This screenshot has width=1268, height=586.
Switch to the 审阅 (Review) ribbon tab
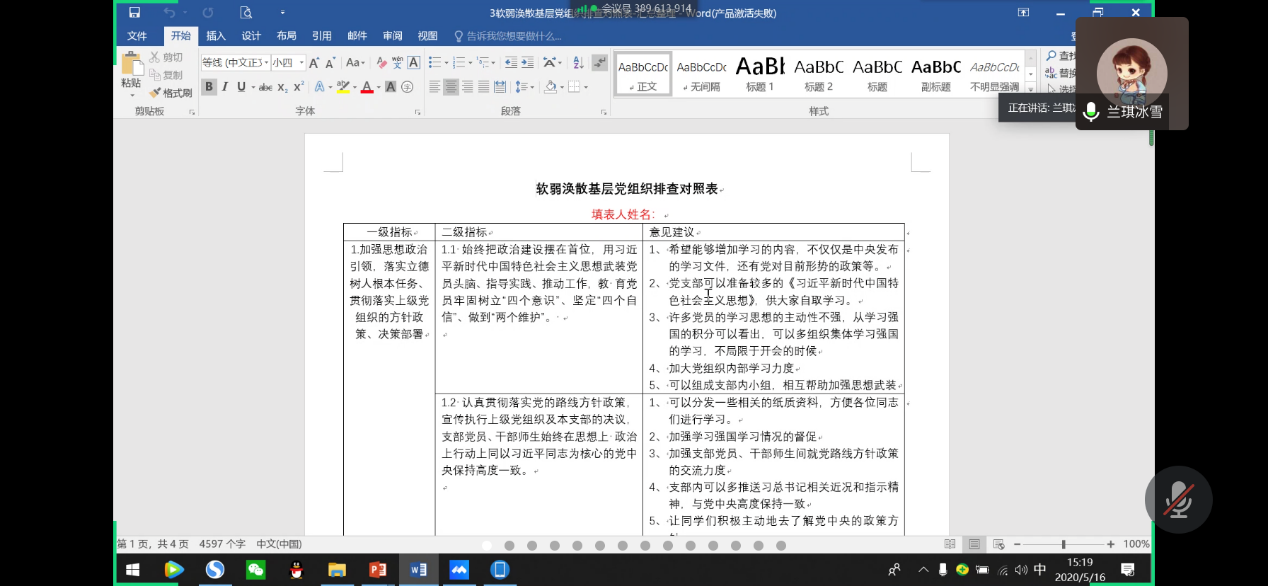[392, 36]
